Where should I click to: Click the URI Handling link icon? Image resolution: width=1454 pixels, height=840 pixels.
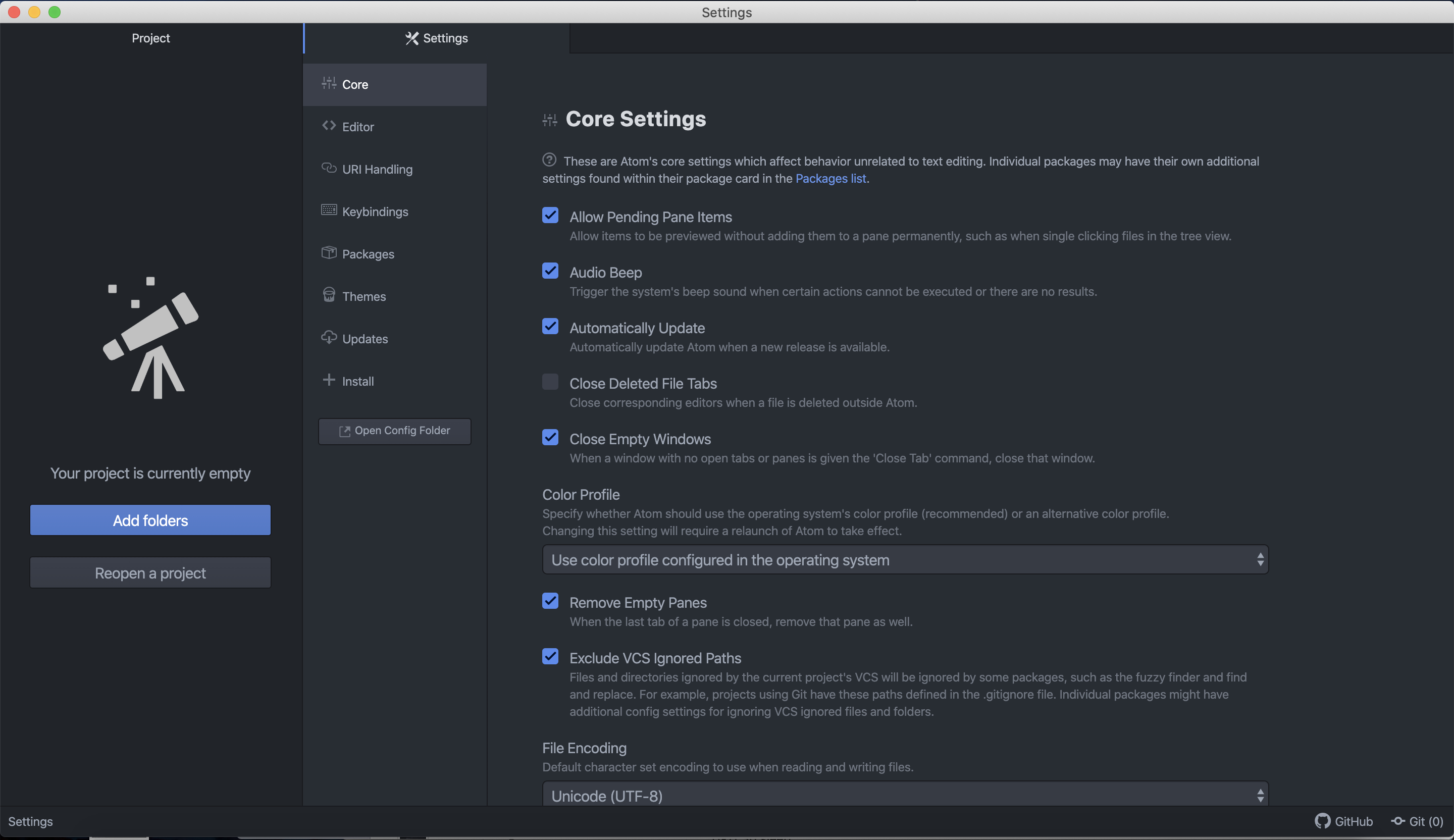[x=329, y=168]
